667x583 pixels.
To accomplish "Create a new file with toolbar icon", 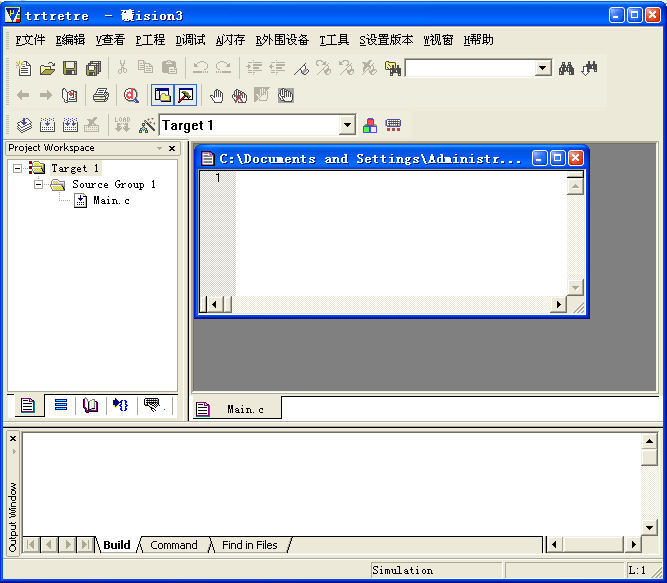I will 24,68.
